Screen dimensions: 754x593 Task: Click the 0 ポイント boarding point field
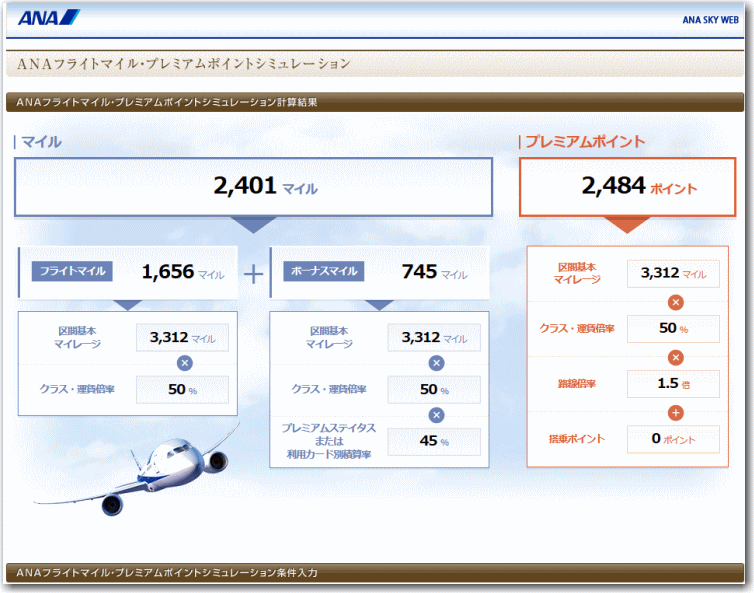(673, 439)
